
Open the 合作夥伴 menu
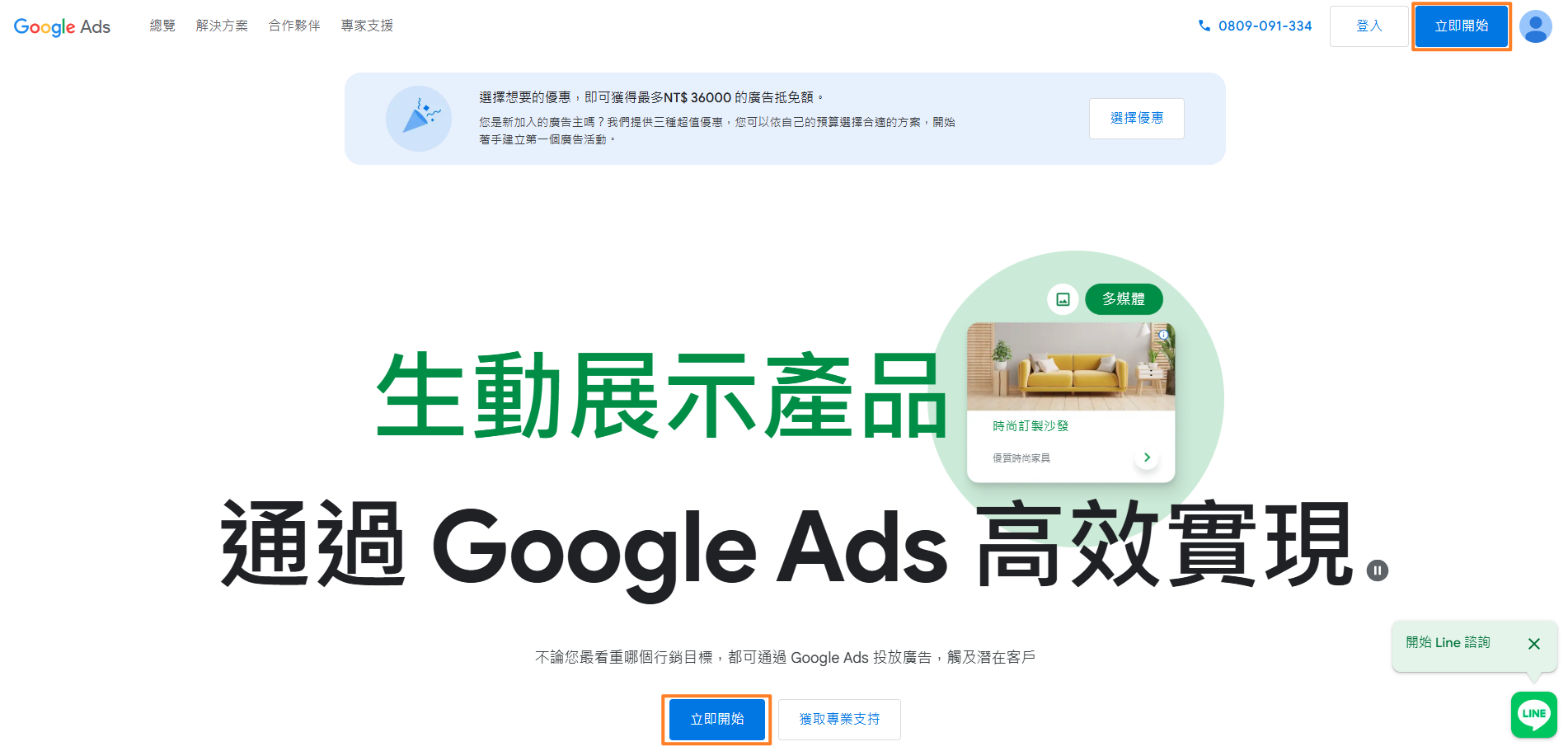click(294, 26)
